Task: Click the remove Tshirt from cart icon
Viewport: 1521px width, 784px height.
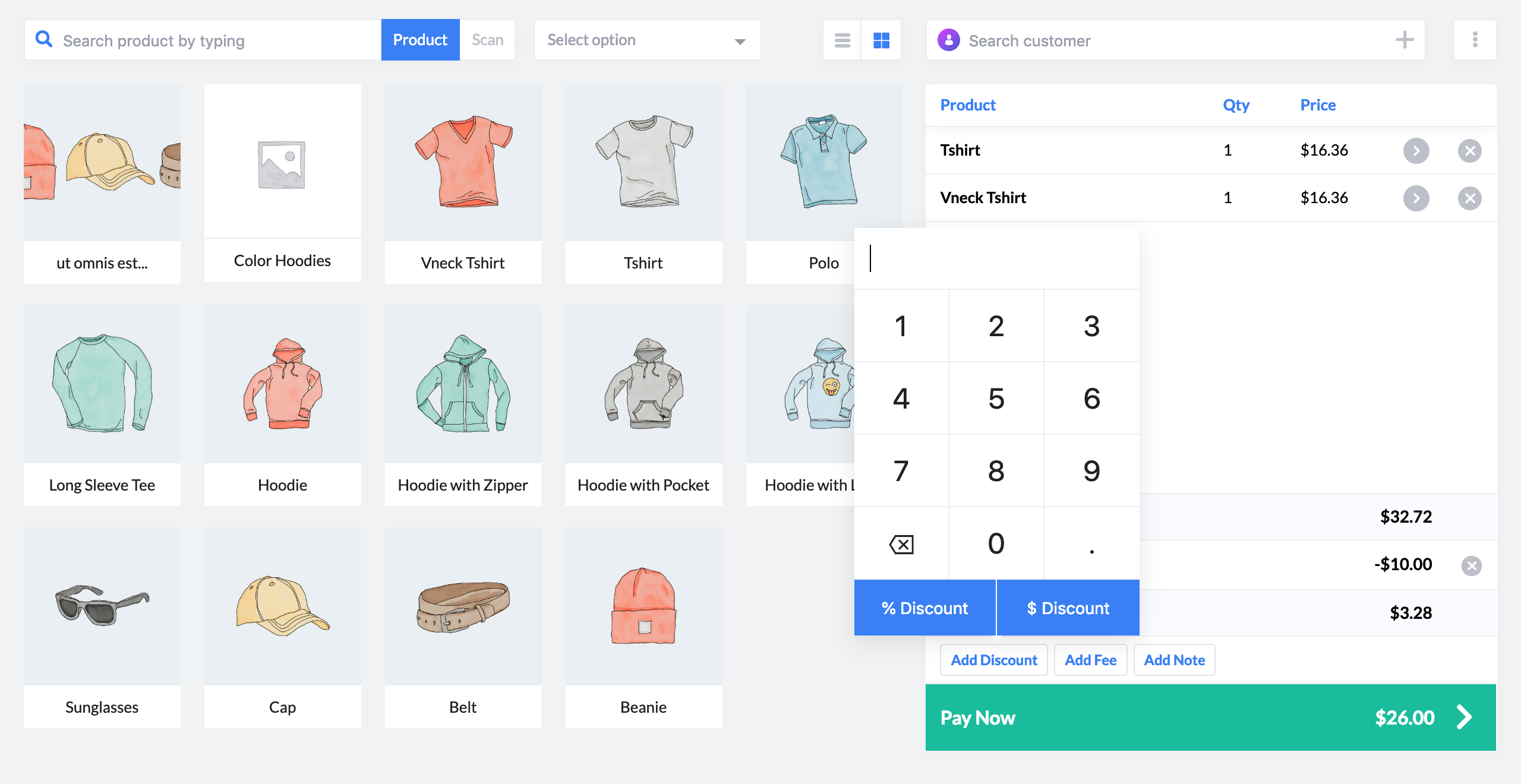Action: pos(1470,150)
